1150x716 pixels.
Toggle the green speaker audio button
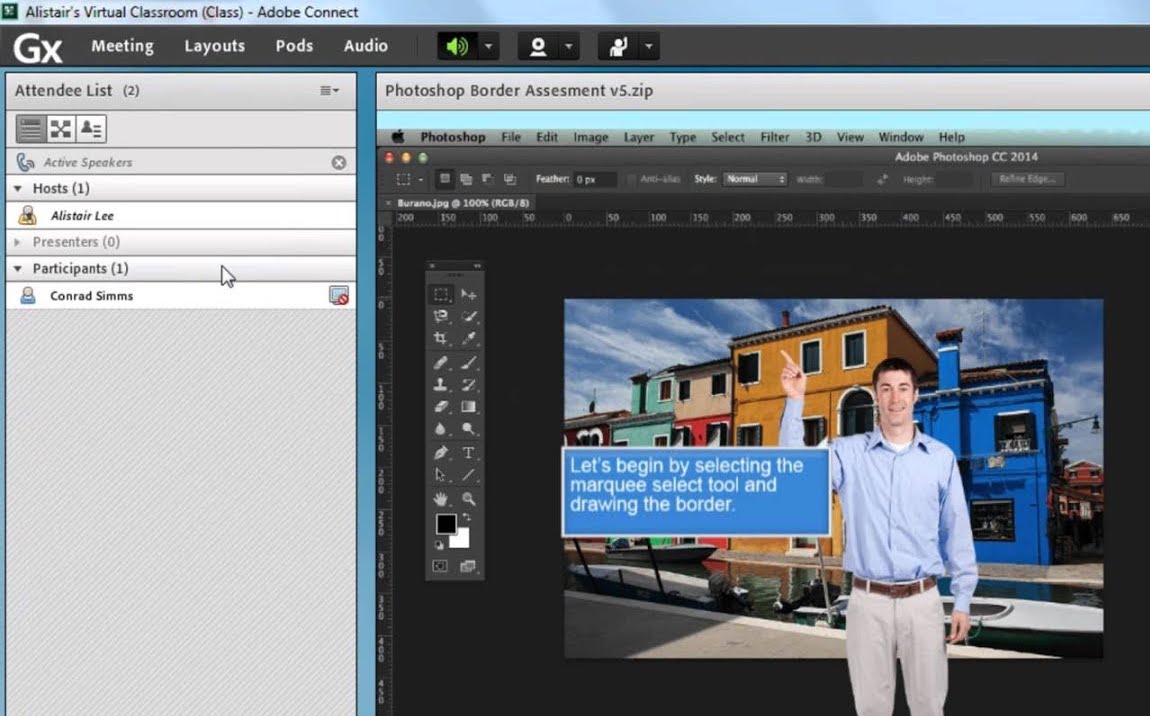(457, 47)
